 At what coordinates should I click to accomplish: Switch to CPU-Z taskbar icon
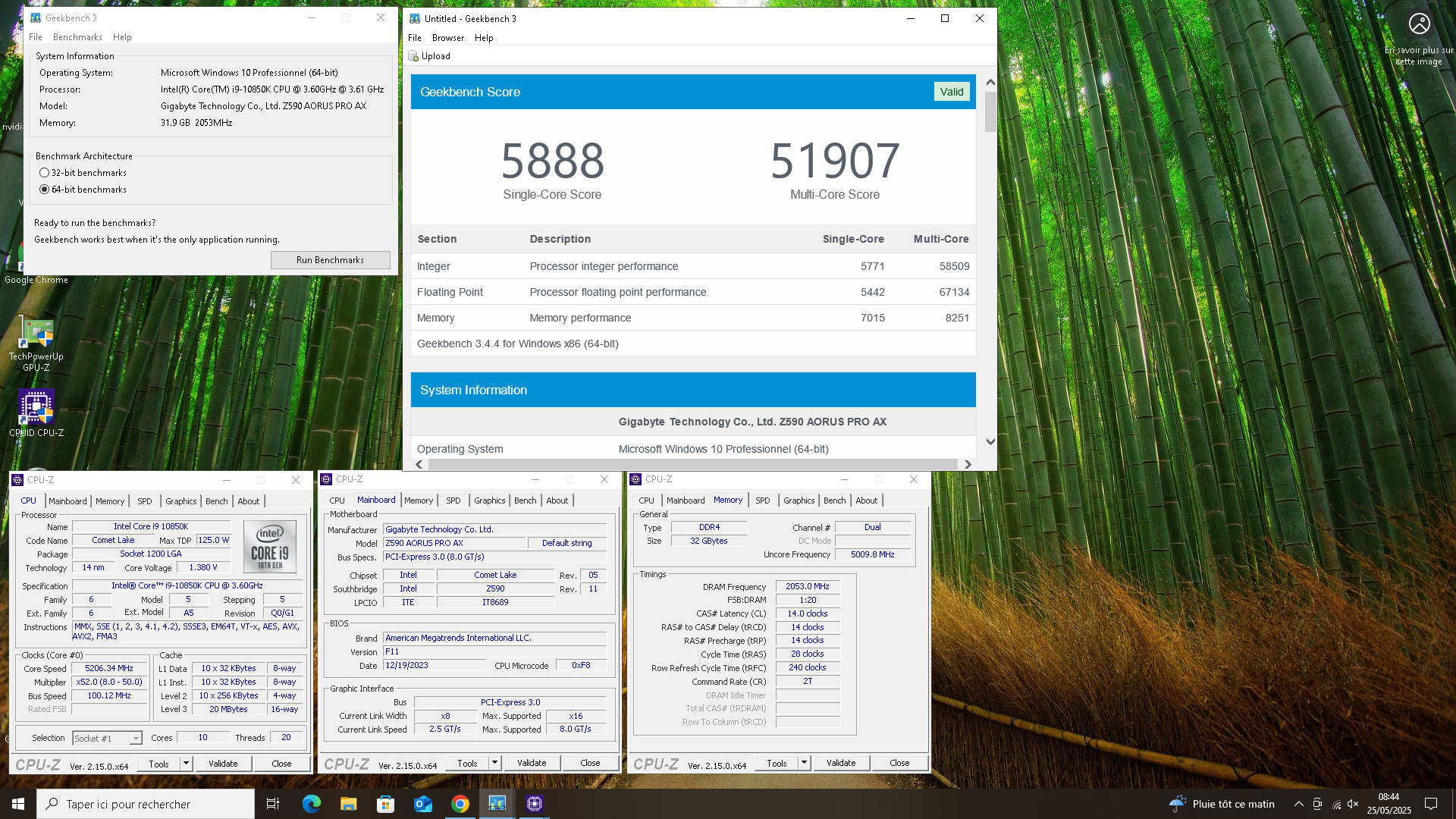534,804
